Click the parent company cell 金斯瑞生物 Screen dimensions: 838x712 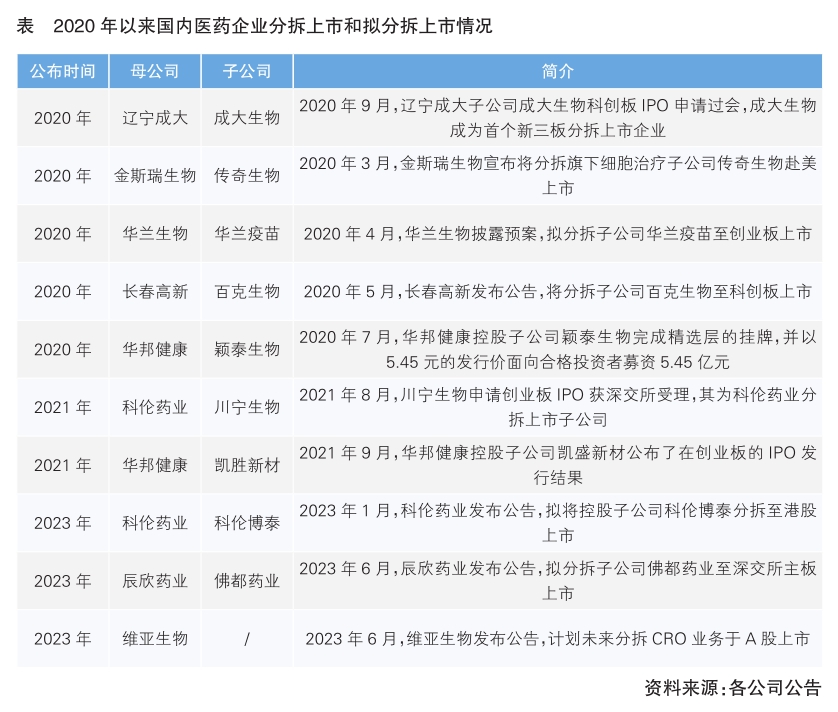tap(154, 175)
